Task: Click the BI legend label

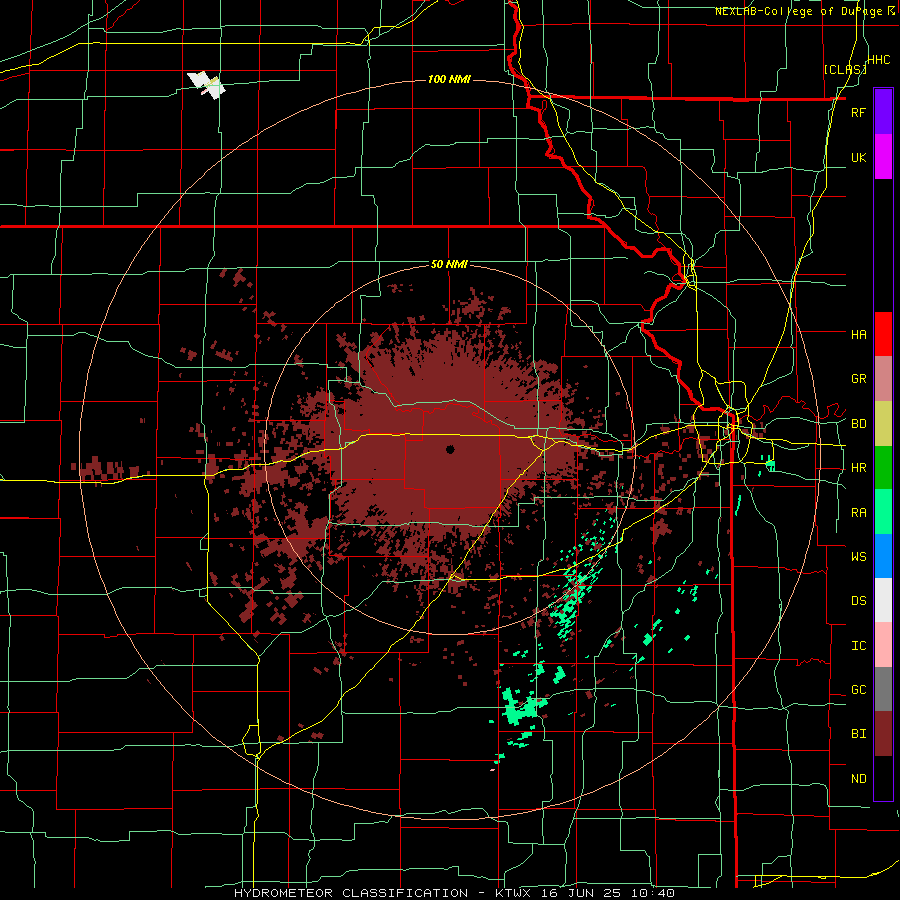Action: [858, 734]
